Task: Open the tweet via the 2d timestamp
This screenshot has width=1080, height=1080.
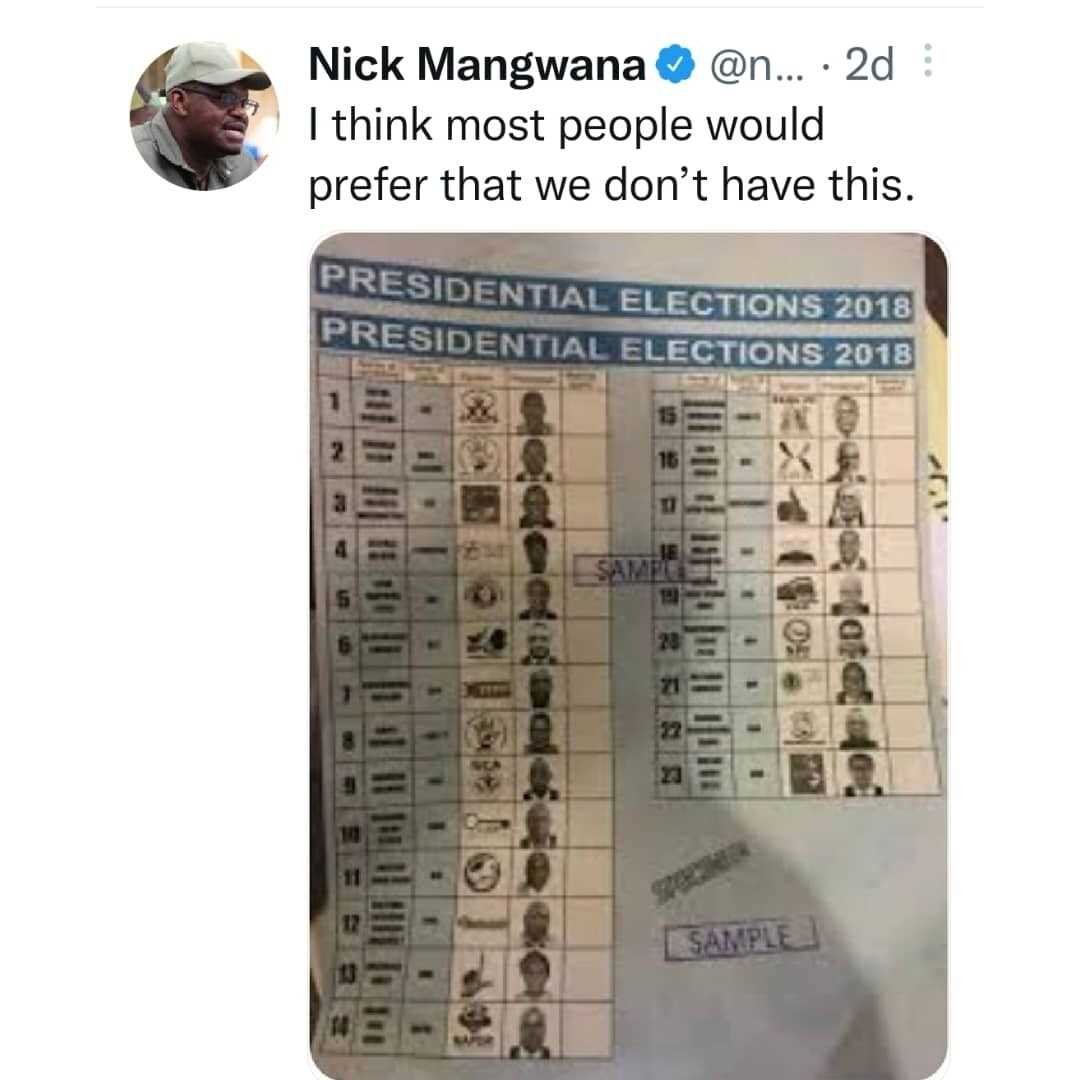Action: point(869,65)
